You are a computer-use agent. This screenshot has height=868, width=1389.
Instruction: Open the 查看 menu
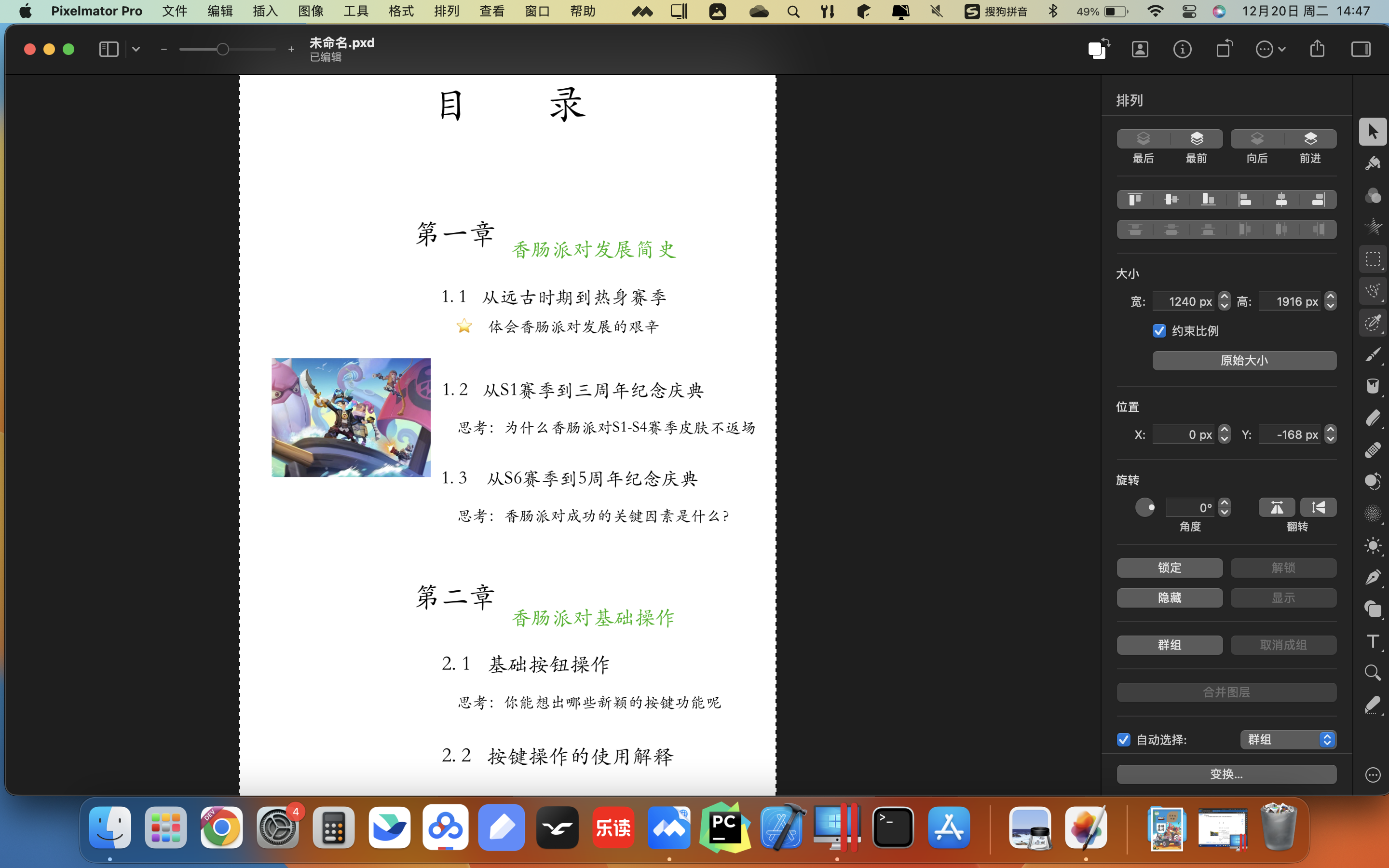(x=492, y=12)
